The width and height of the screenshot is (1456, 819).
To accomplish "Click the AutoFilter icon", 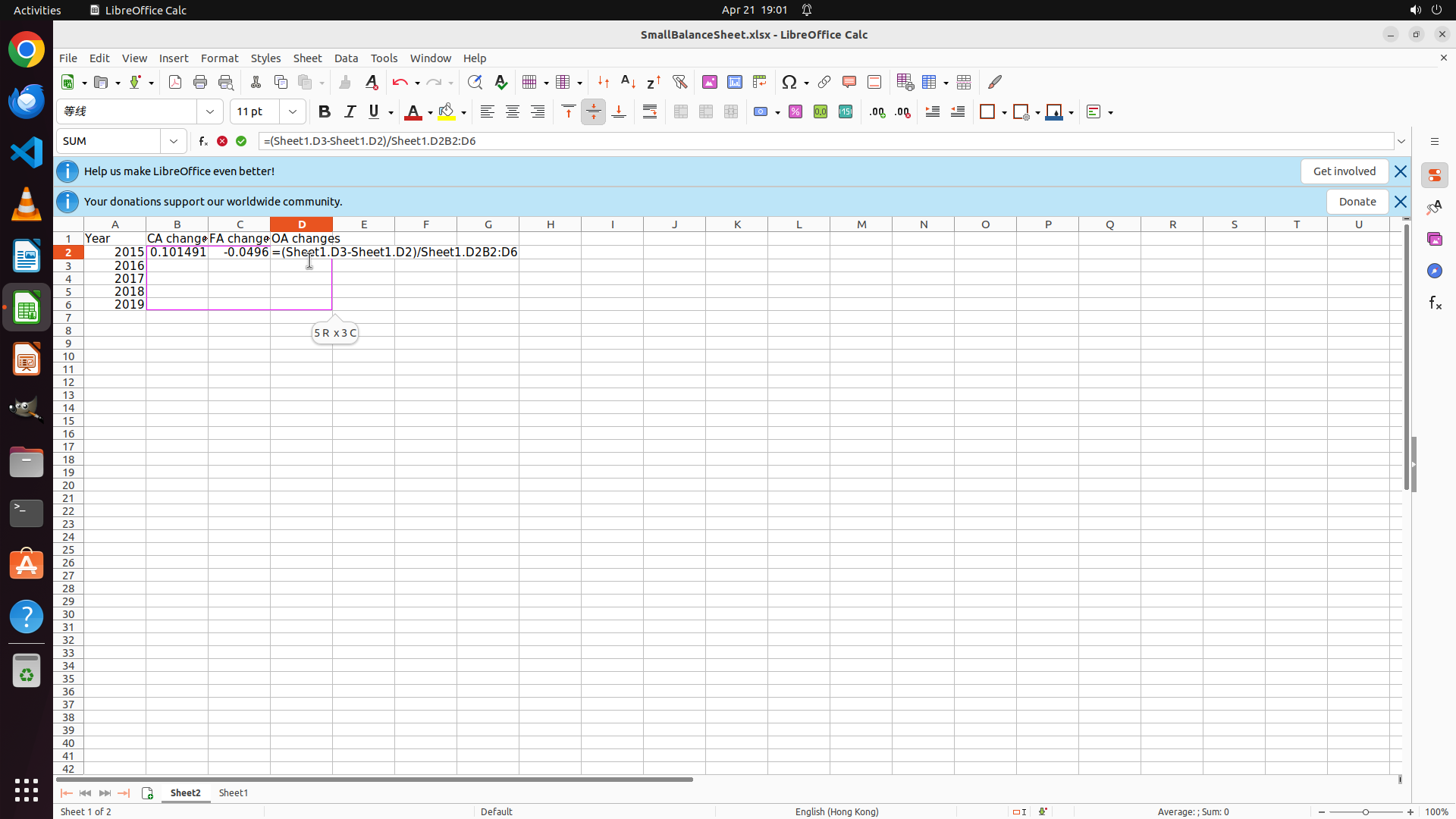I will point(679,82).
